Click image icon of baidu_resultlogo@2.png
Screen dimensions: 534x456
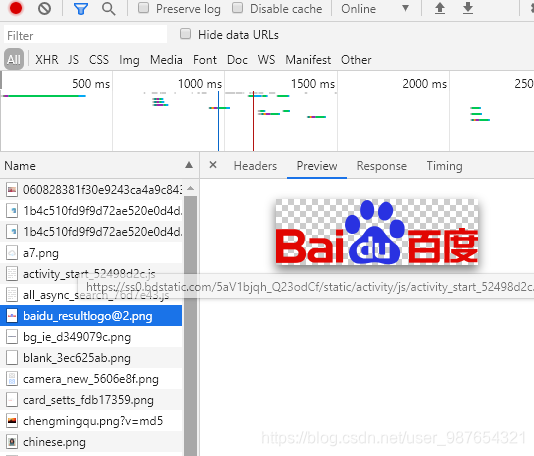[x=12, y=316]
